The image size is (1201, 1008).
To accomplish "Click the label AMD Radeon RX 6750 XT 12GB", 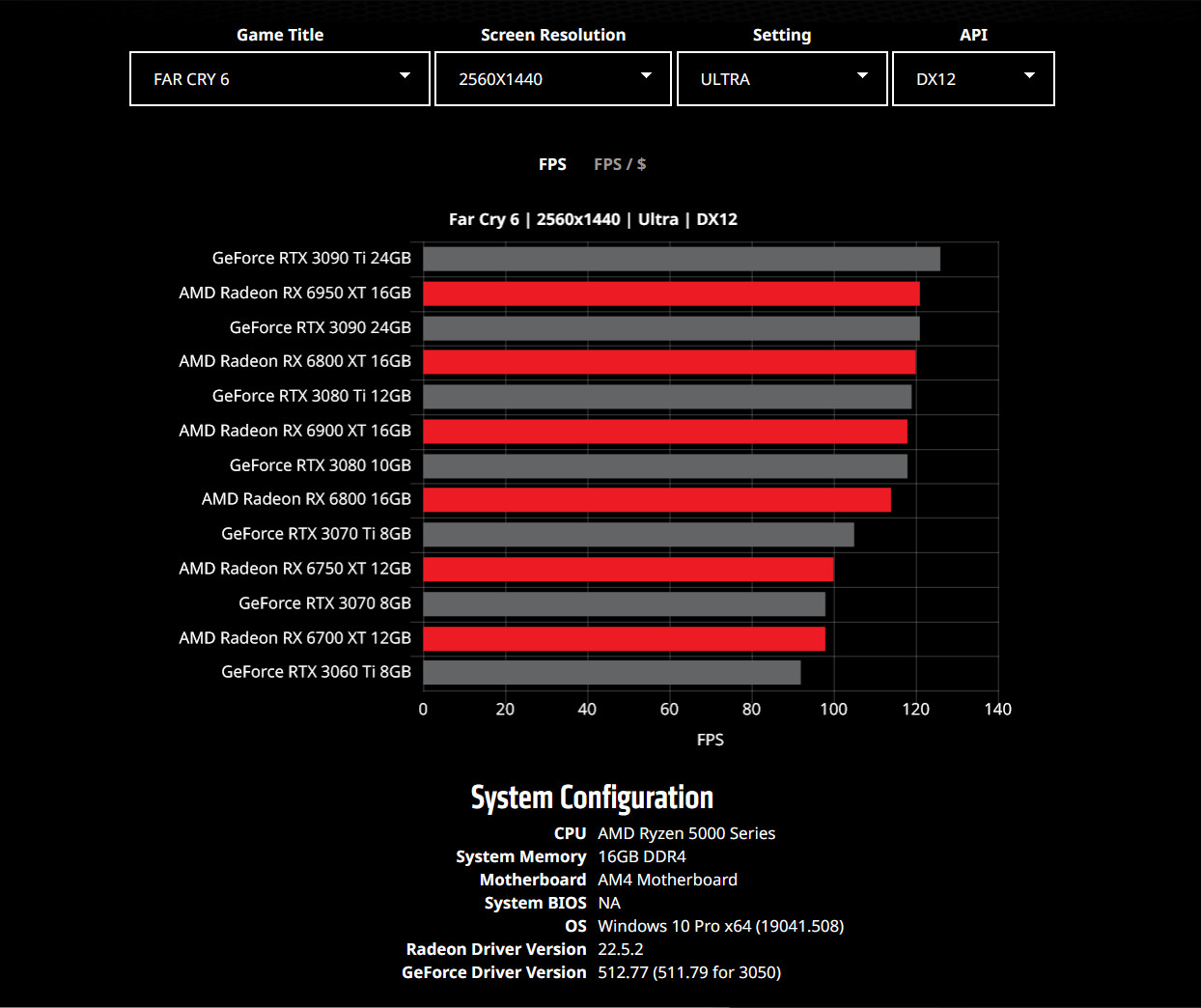I will [x=295, y=569].
